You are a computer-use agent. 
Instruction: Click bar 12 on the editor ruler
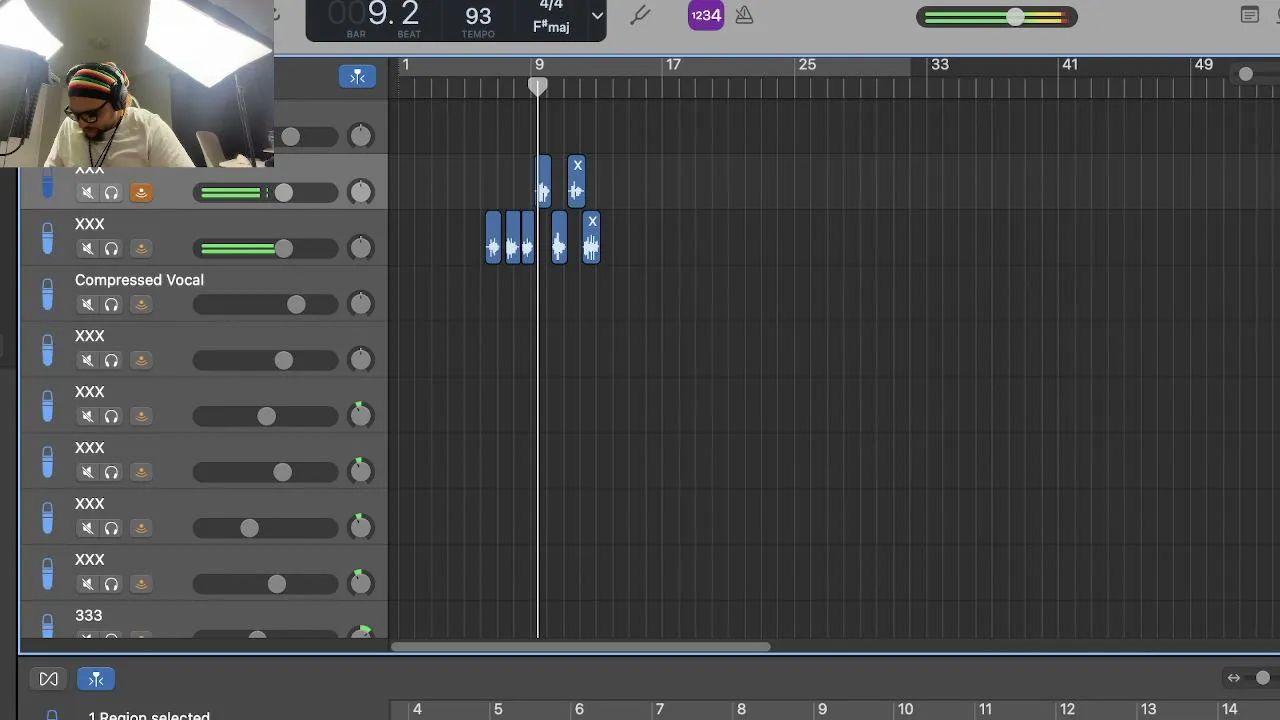point(1067,709)
